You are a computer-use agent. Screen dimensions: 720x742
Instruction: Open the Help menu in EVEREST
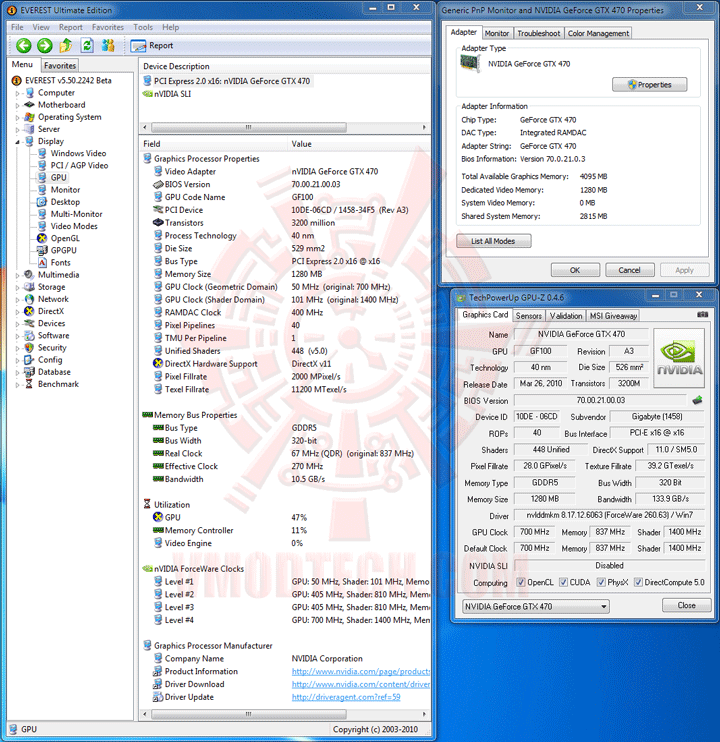click(x=170, y=27)
